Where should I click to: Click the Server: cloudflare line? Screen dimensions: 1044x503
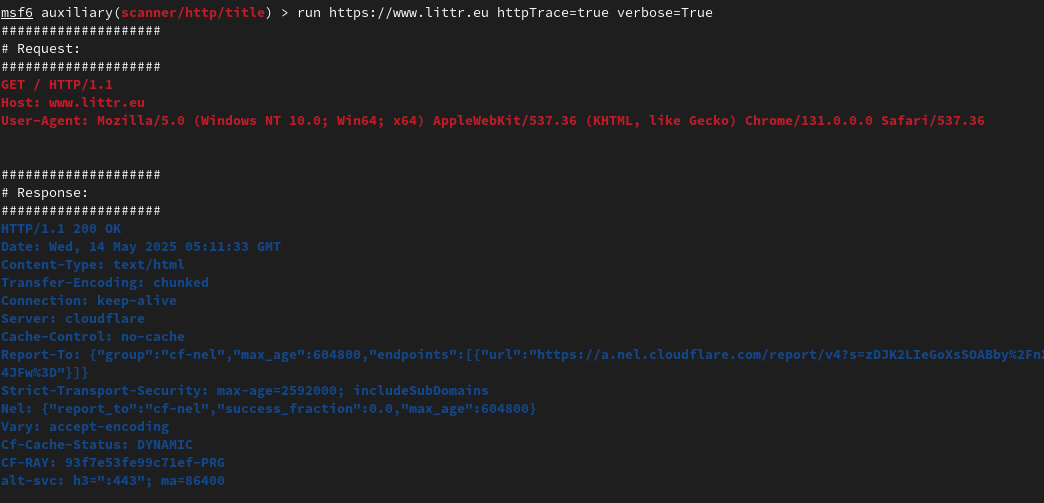[73, 318]
